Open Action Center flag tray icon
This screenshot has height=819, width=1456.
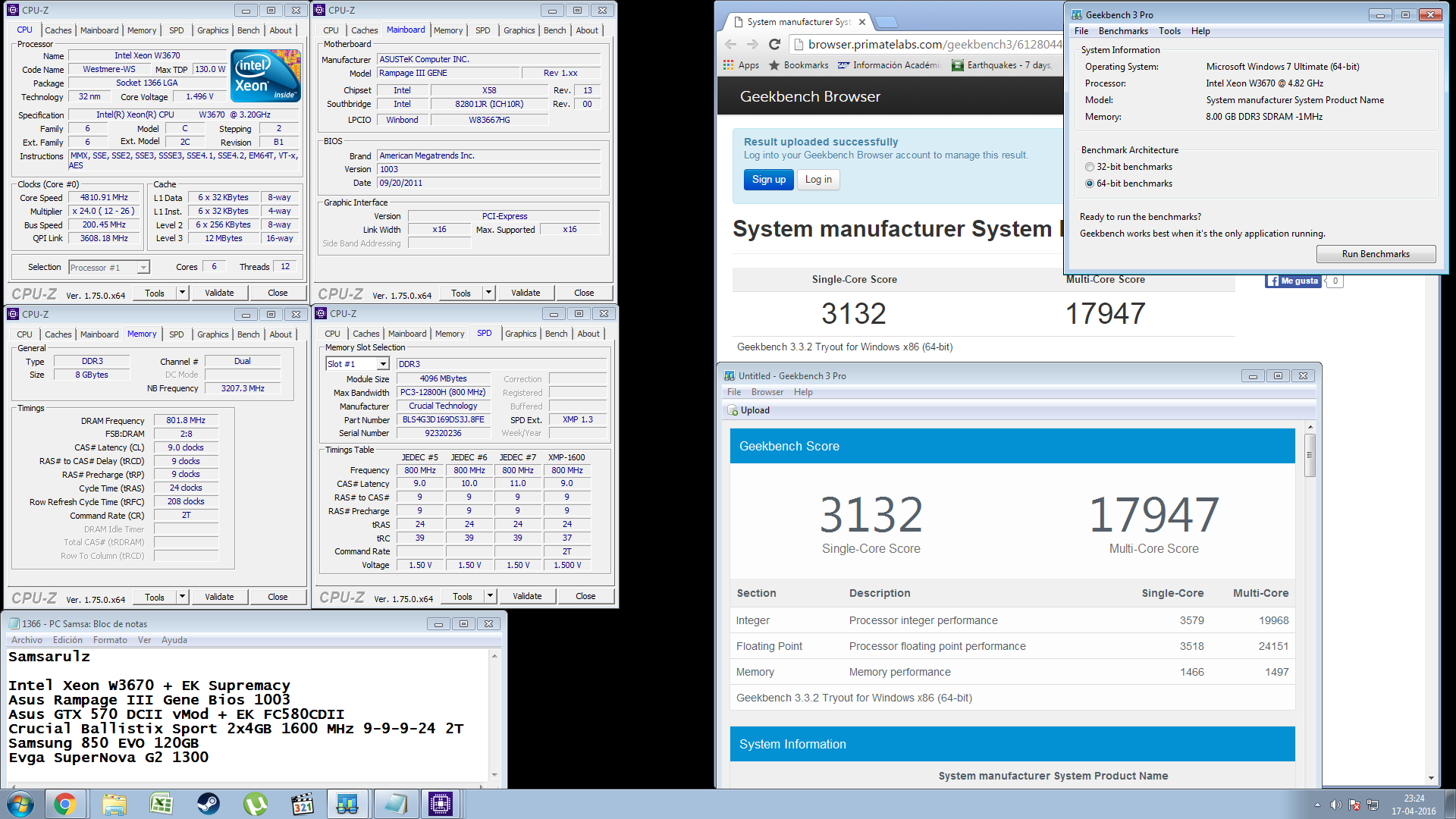point(1354,805)
